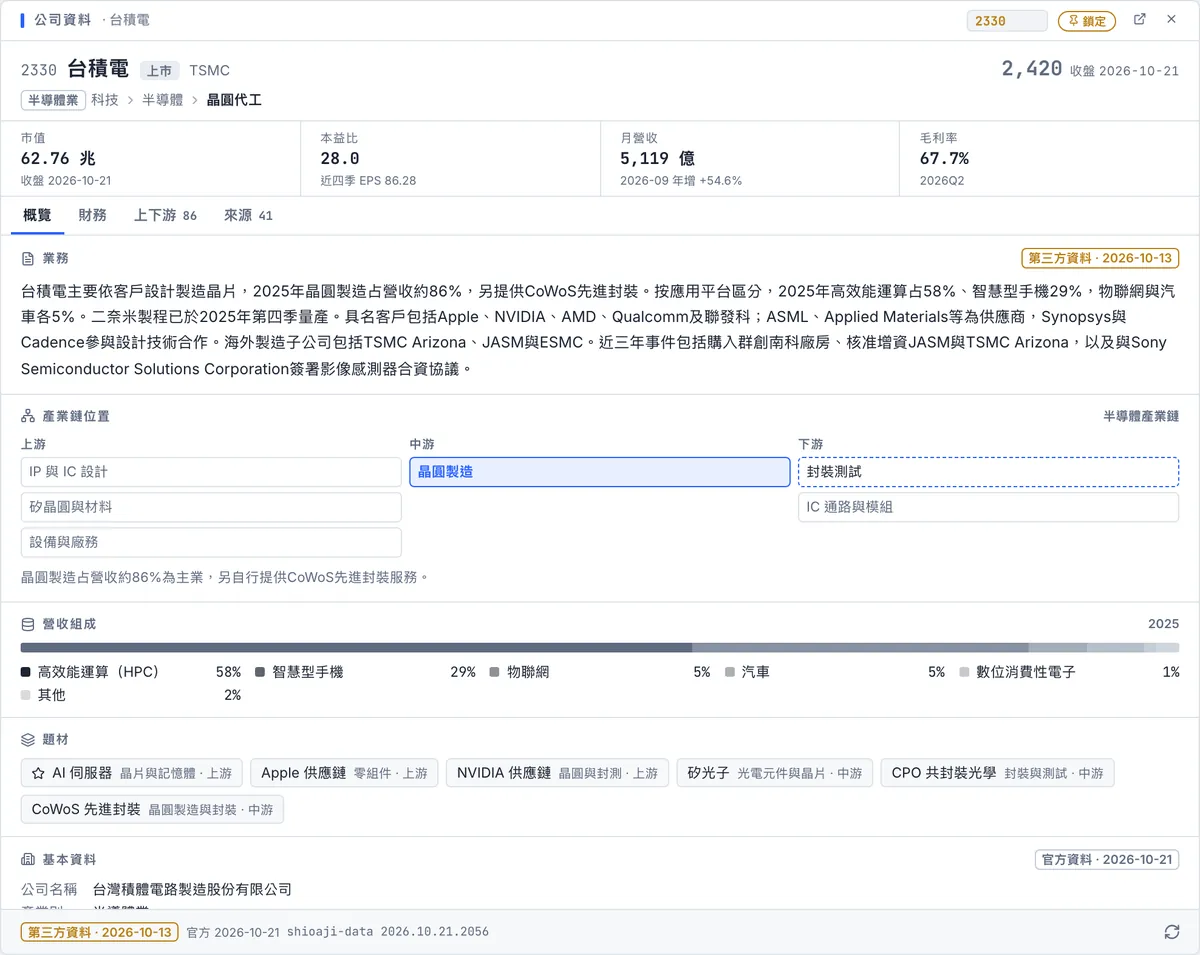Click the HPC segment of revenue bar
This screenshot has height=955, width=1200.
click(356, 648)
